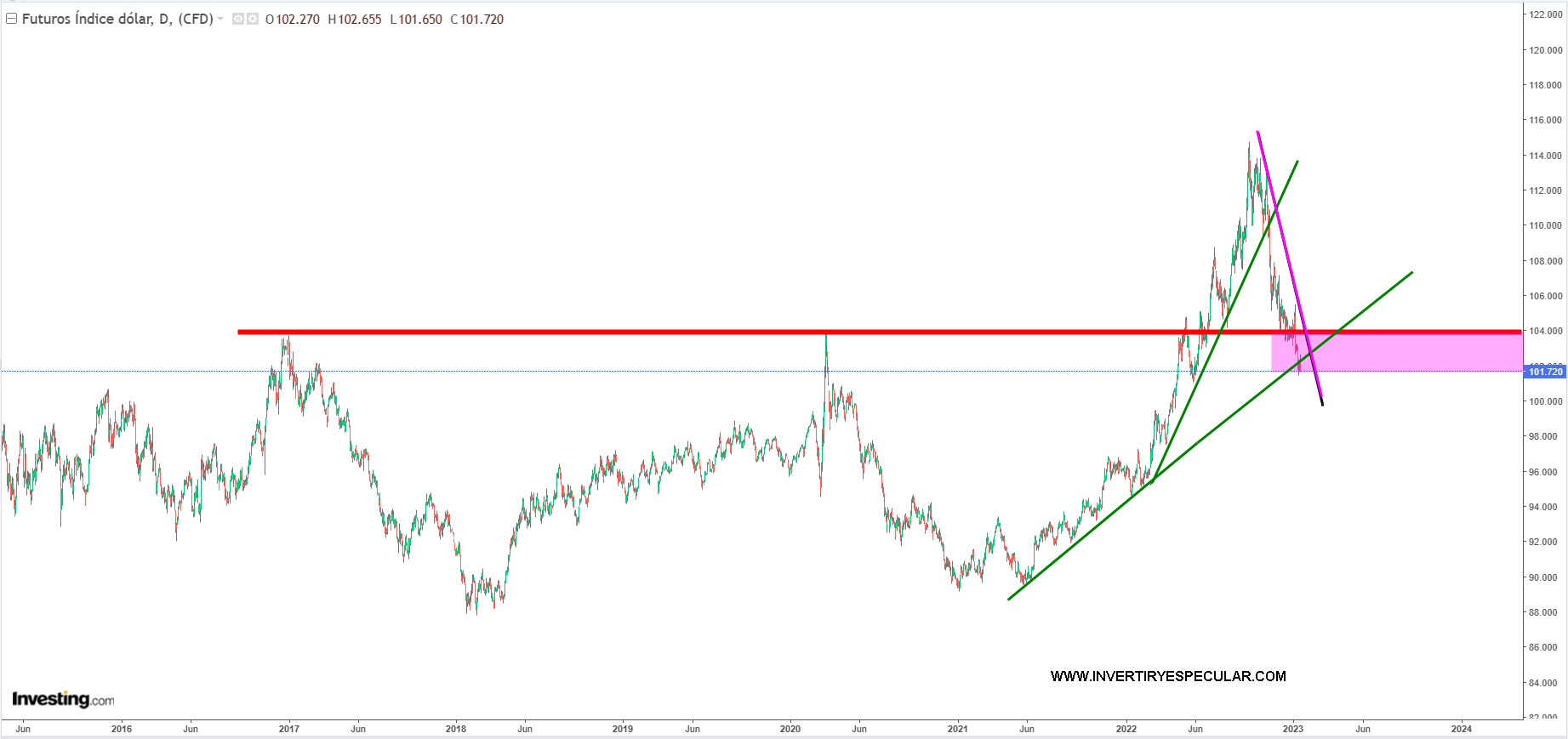Select the pink shaded rectangle zone
Image resolution: width=1568 pixels, height=739 pixels.
point(1429,353)
